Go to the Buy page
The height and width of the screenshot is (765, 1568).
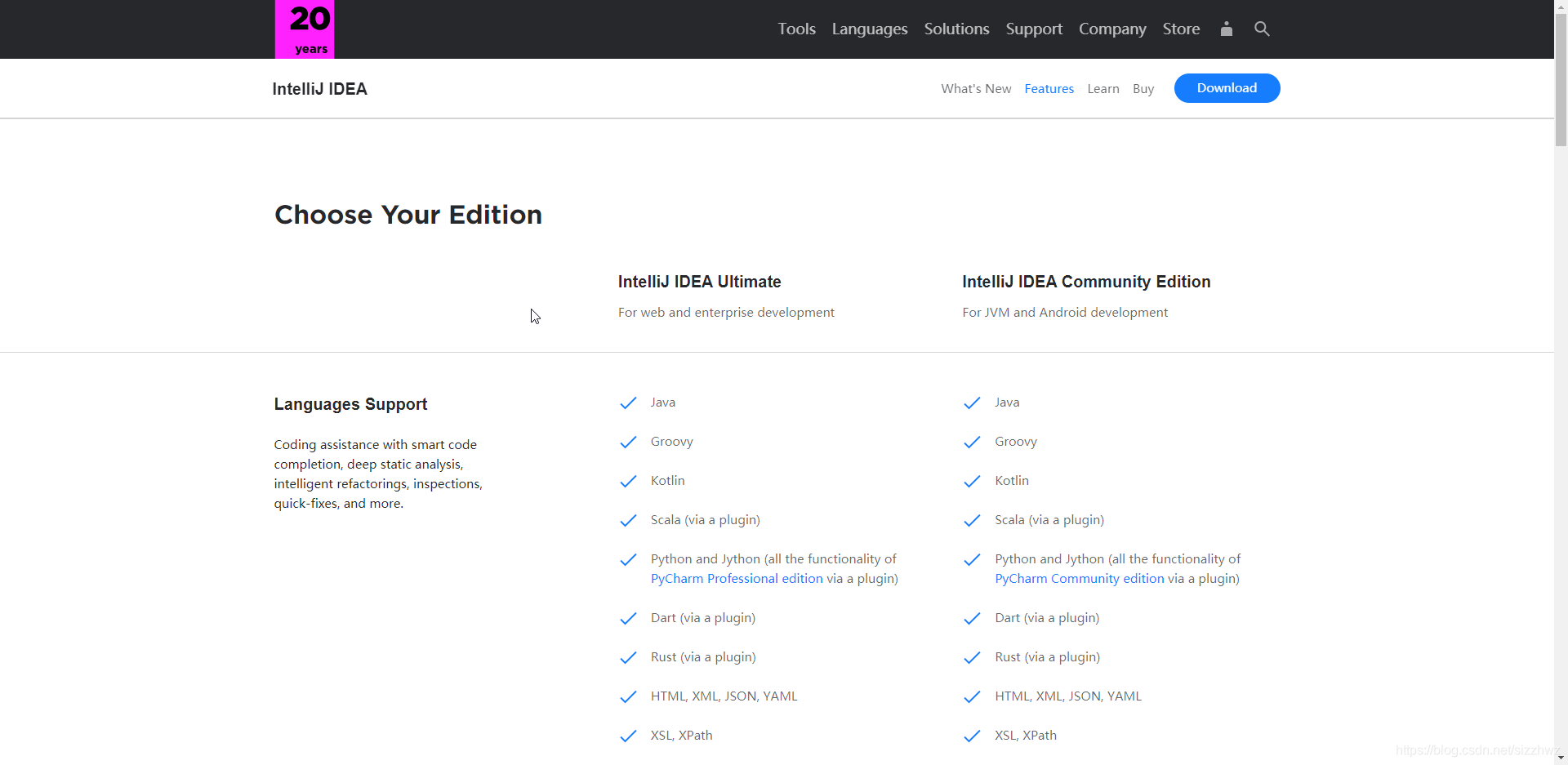tap(1143, 89)
